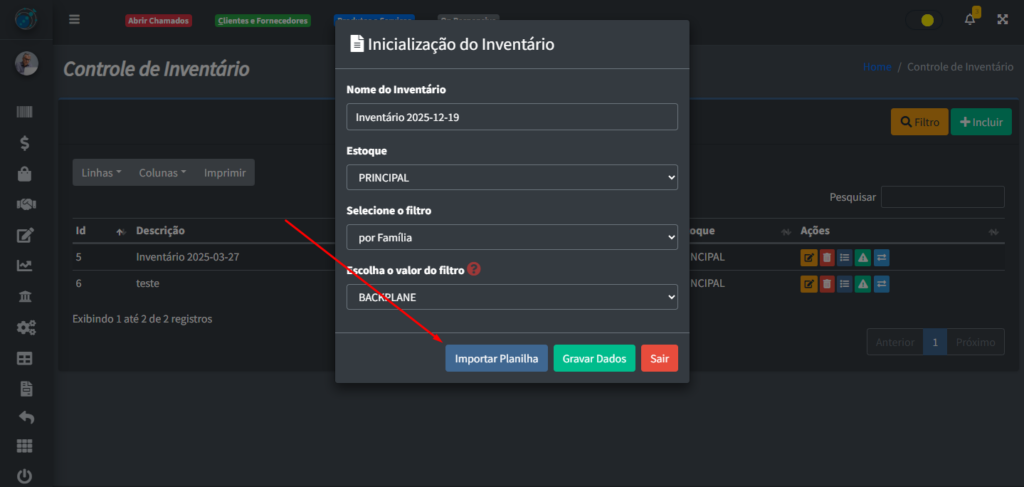1024x487 pixels.
Task: Open the Estoque dropdown showing PRINCIPAL
Action: pos(512,177)
